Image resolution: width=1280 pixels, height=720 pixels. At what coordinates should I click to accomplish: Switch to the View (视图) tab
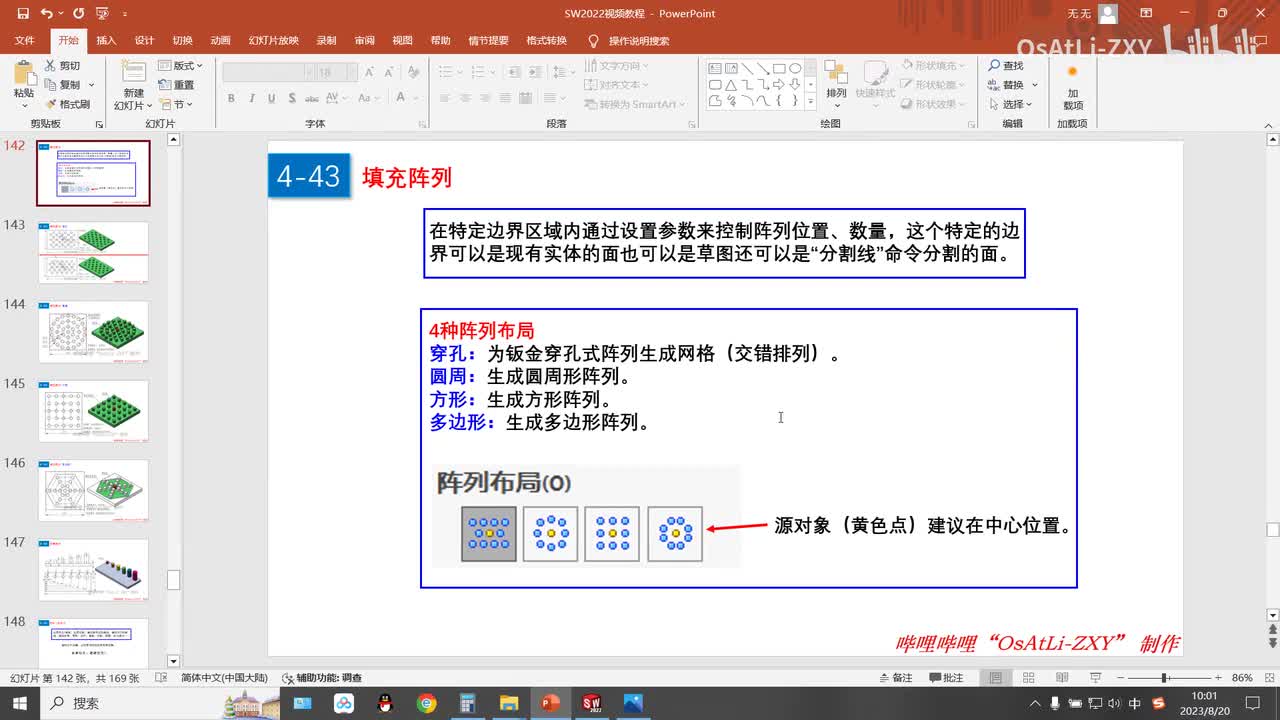coord(402,41)
